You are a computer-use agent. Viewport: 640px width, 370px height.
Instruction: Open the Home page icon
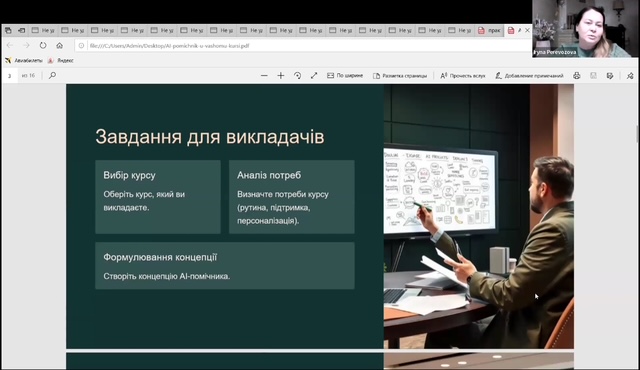tap(60, 45)
